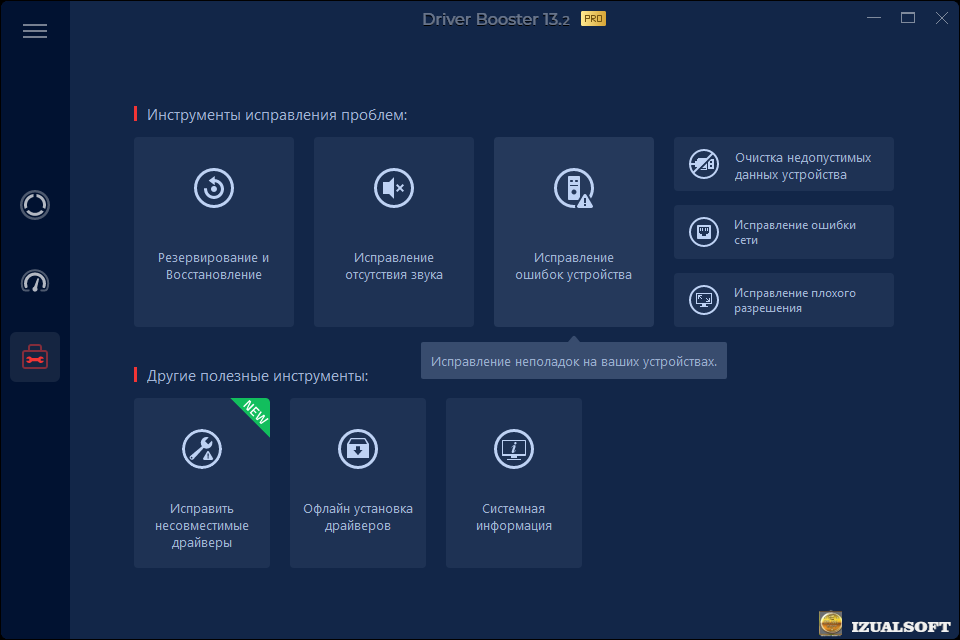The image size is (960, 640).
Task: Open "Исправление отсутствия звука" tool
Action: click(x=394, y=265)
